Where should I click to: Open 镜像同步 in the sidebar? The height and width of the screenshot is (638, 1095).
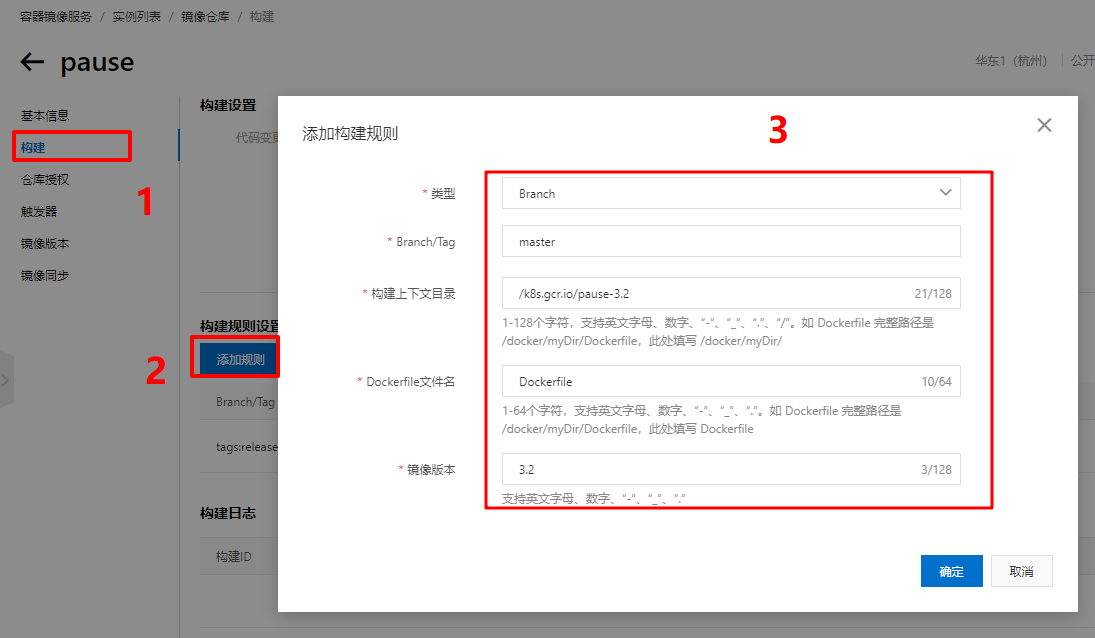45,276
